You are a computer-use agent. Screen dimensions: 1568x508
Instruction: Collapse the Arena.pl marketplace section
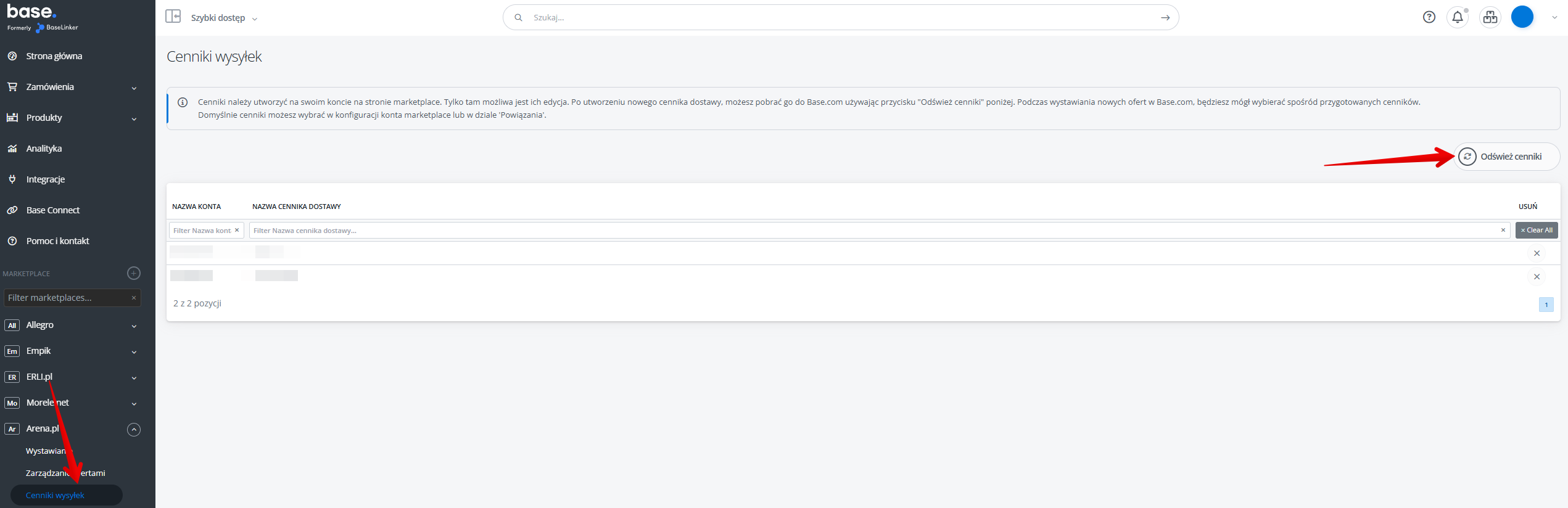point(133,429)
